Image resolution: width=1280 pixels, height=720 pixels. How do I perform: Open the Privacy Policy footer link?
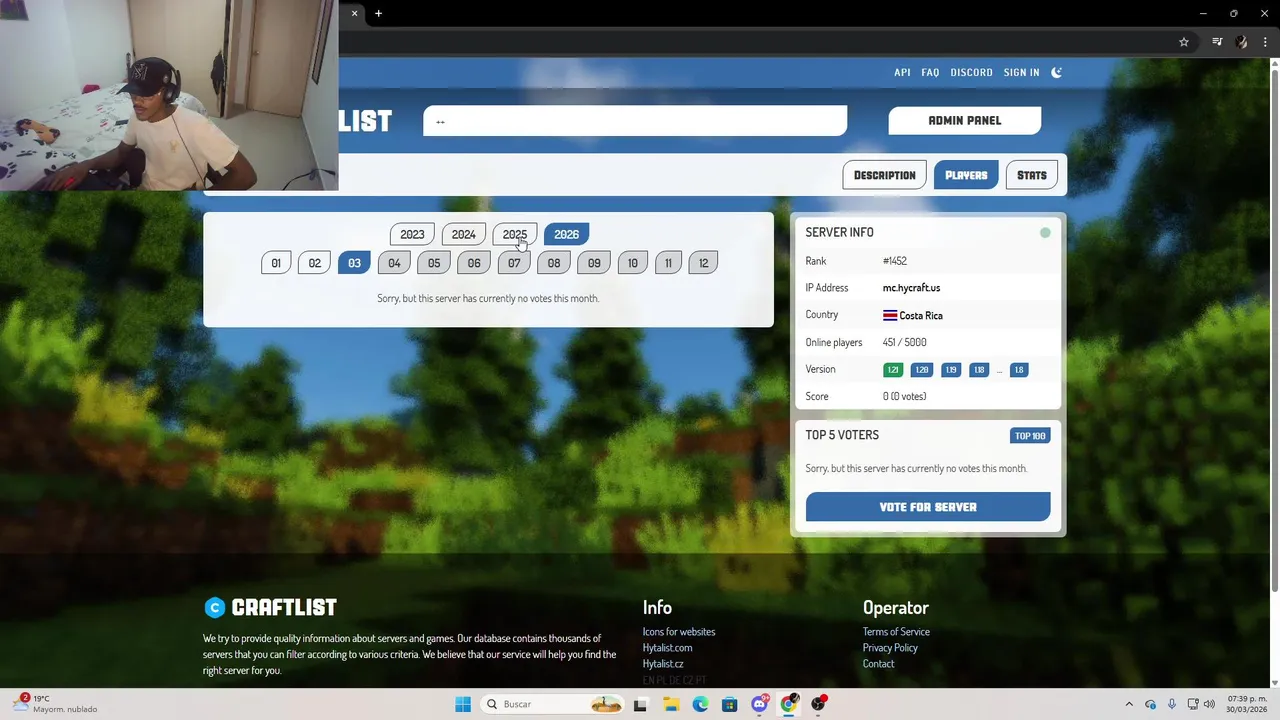pyautogui.click(x=890, y=648)
